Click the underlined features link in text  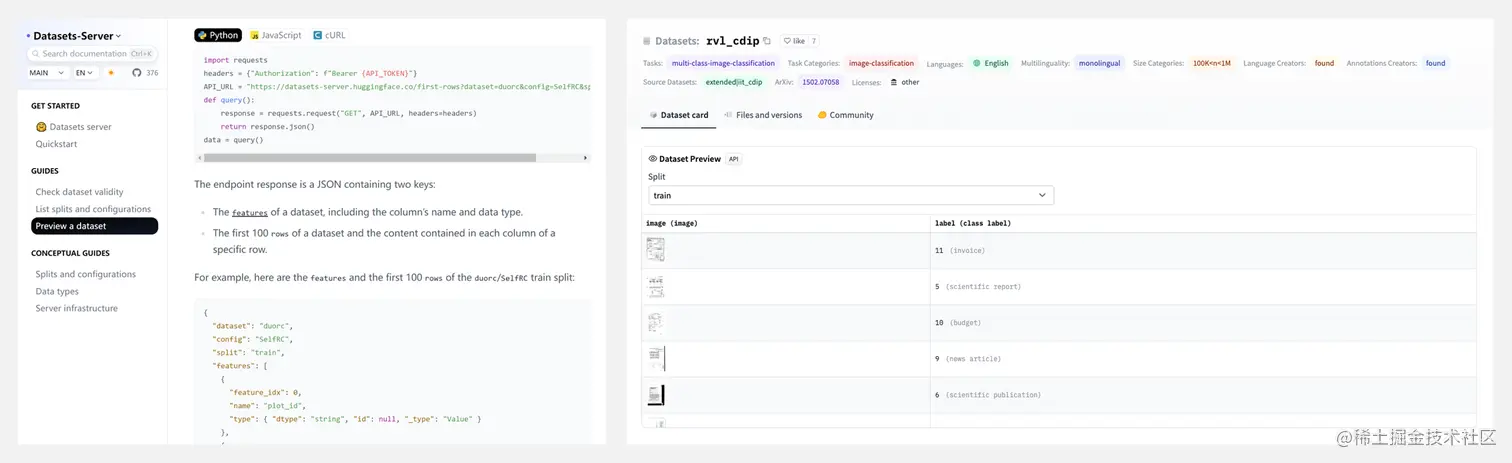pyautogui.click(x=250, y=212)
